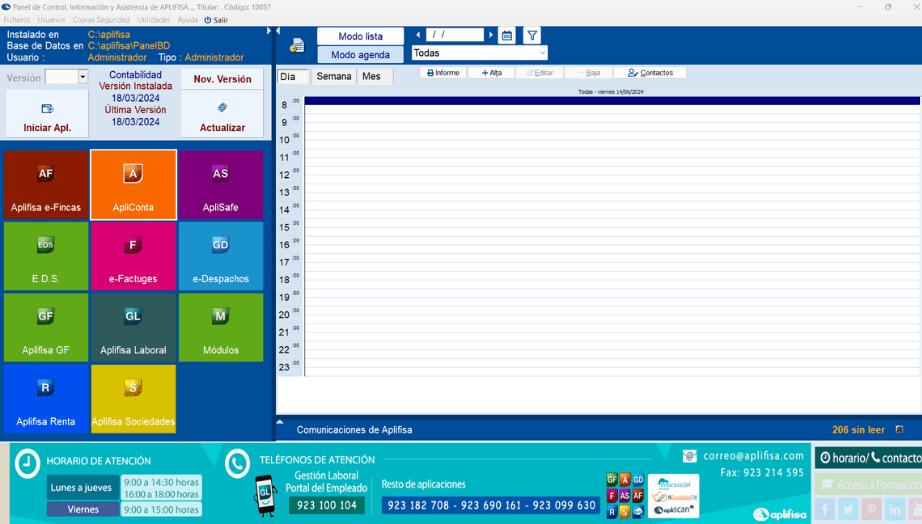The image size is (922, 524).
Task: Click the Actualizar button
Action: coord(222,115)
